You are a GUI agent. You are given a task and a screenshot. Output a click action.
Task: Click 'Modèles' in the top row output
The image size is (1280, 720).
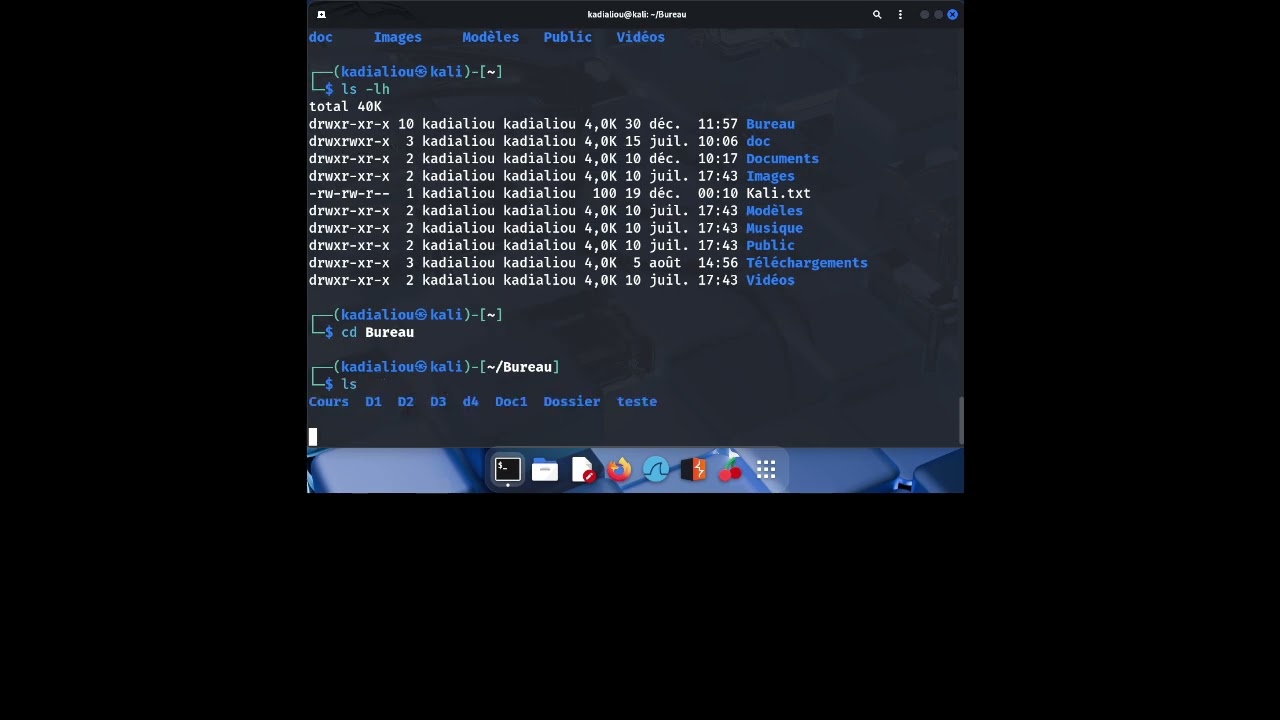[x=490, y=37]
